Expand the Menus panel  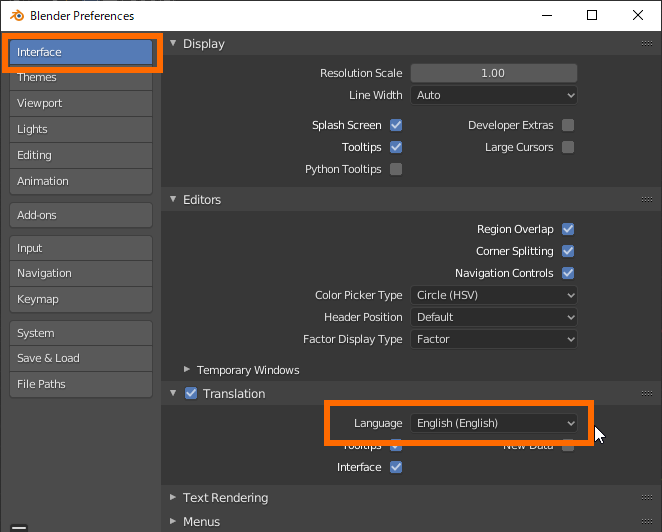click(x=173, y=521)
